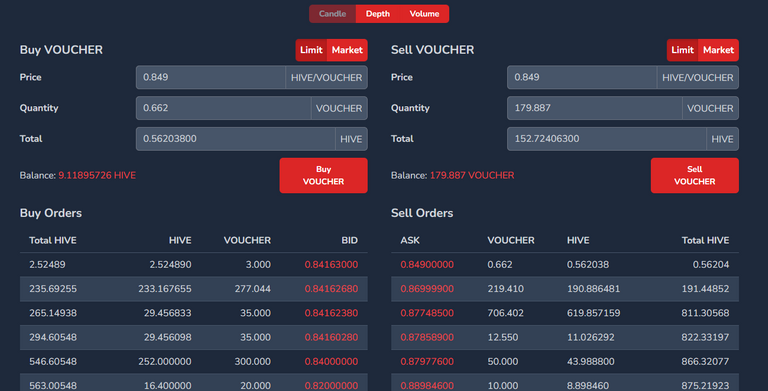Switch to the Candle chart tab
This screenshot has width=768, height=391.
pos(333,14)
